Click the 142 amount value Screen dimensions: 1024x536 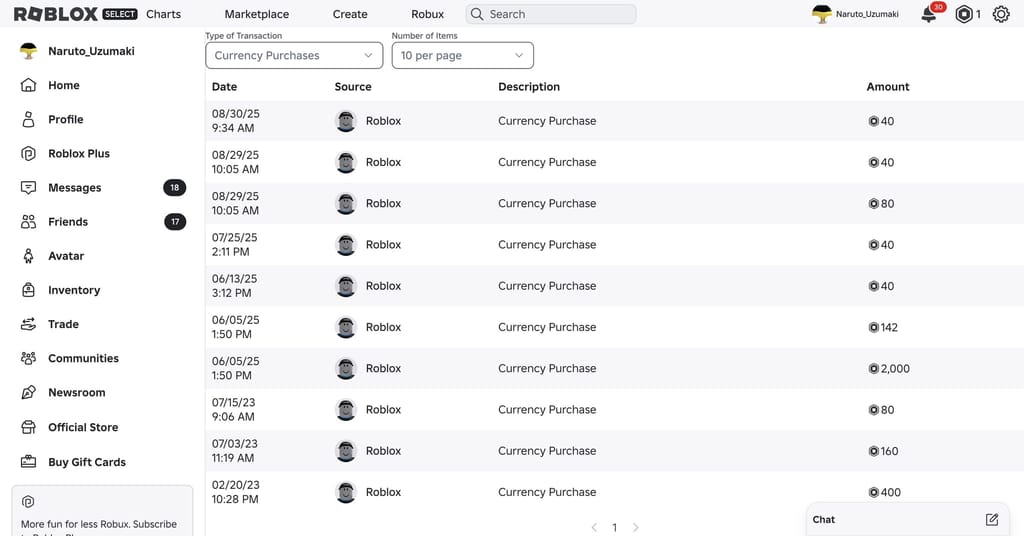pyautogui.click(x=889, y=327)
